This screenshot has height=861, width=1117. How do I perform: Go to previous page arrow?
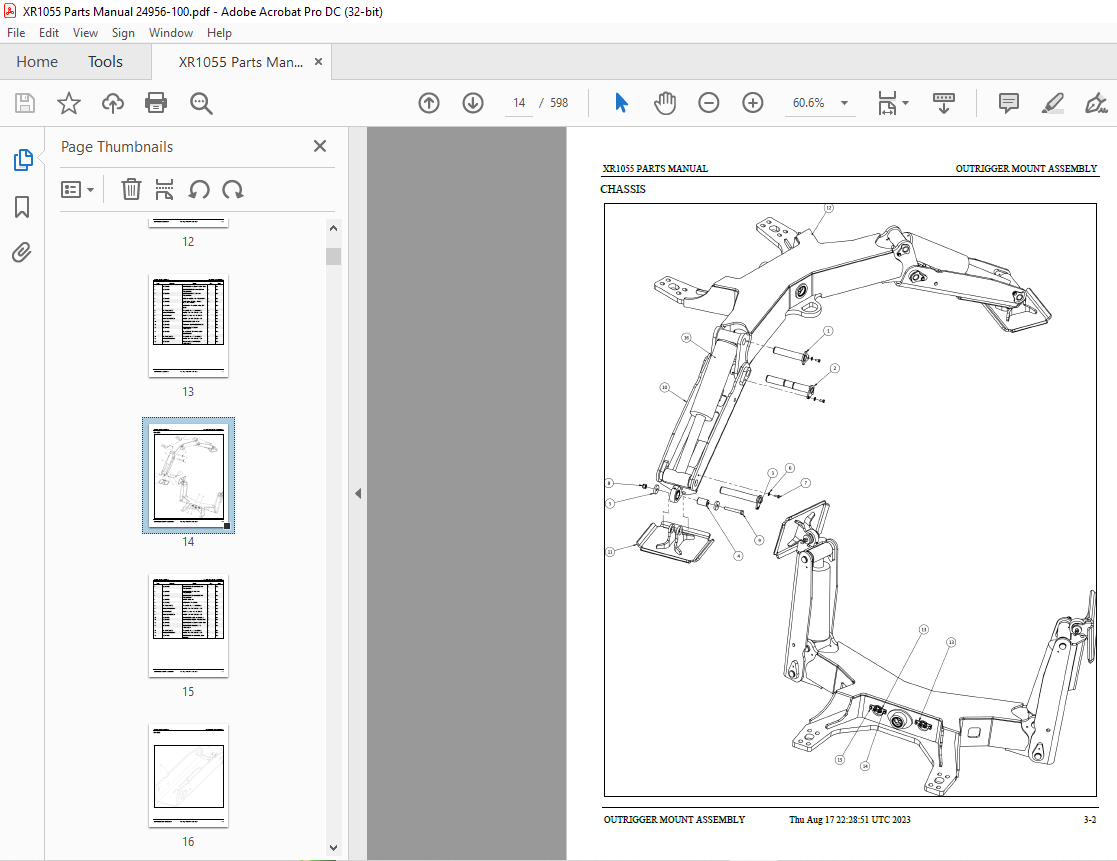click(x=429, y=103)
